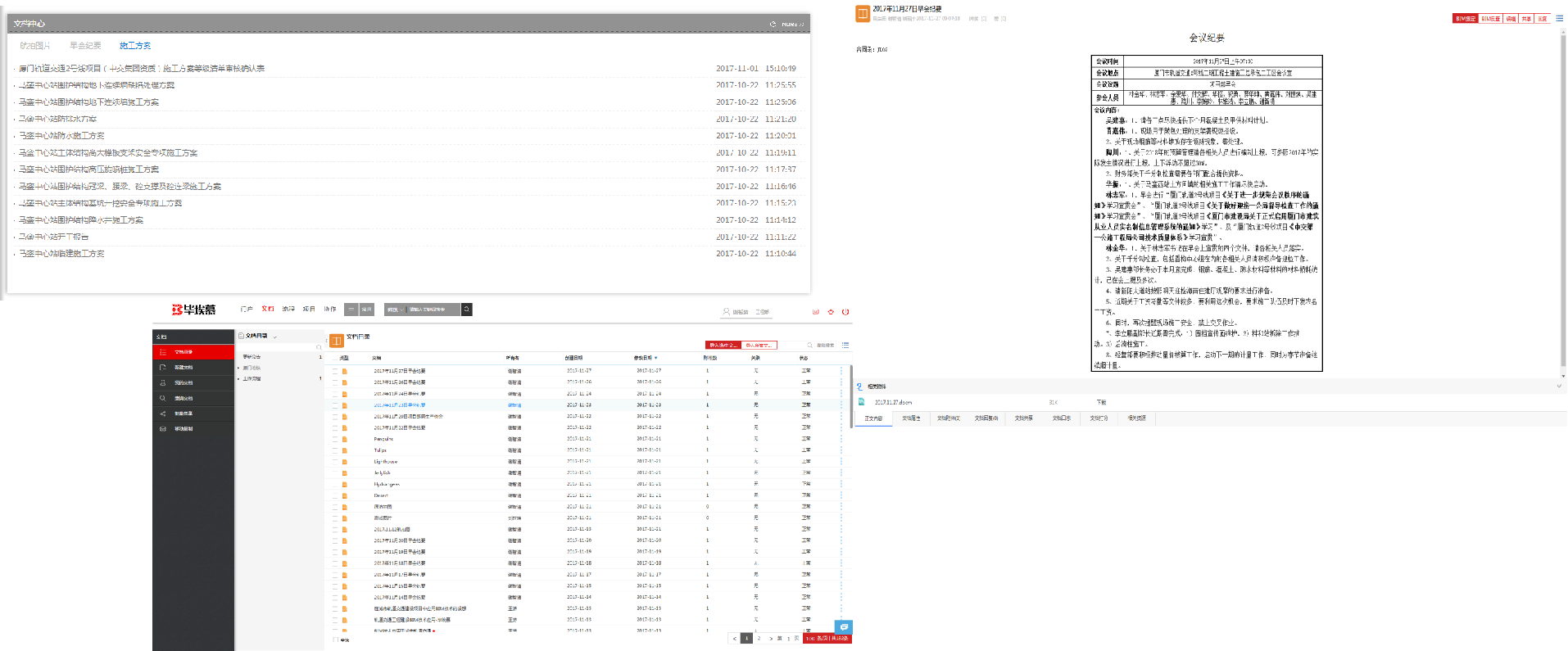Click the search magnifier button in top bar
Viewport: 1568px width, 651px height.
coord(467,310)
